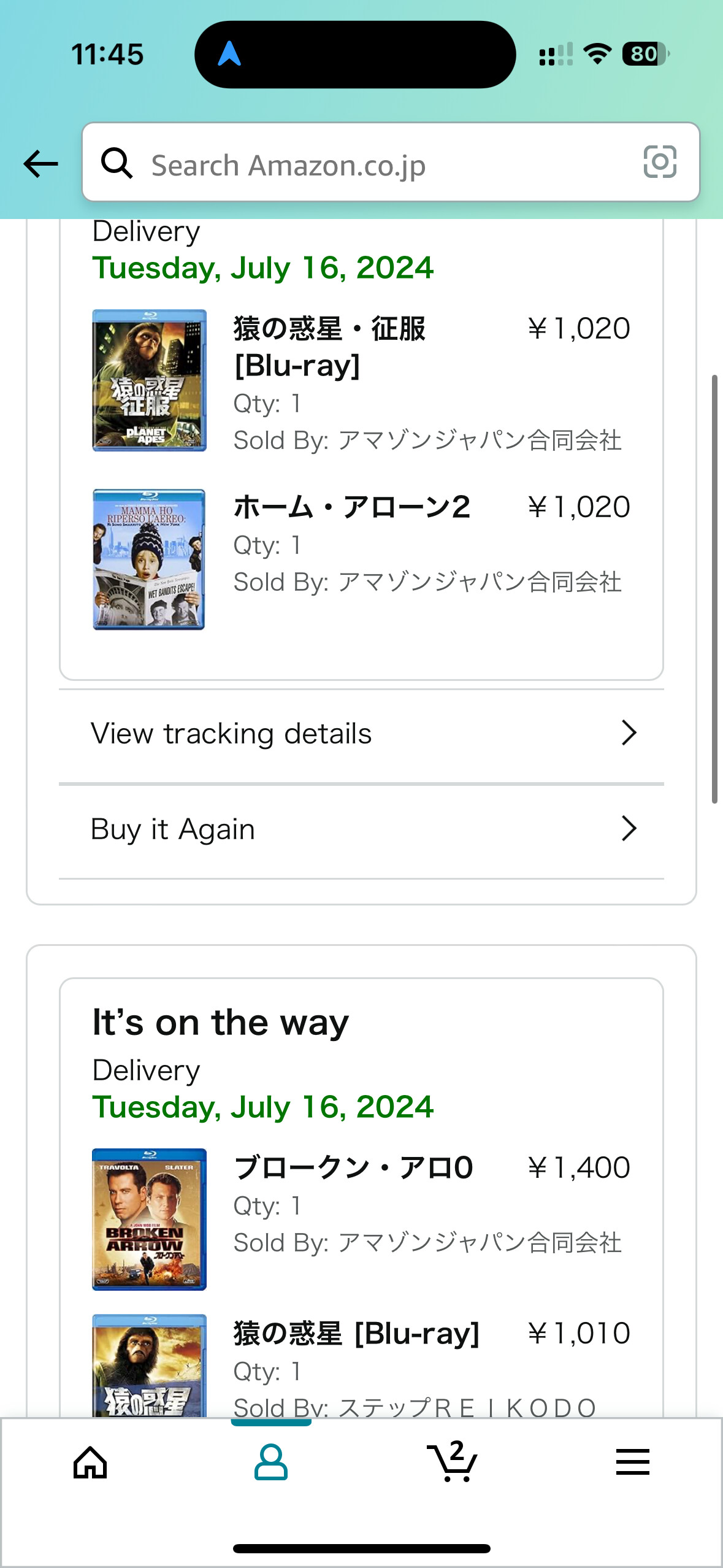Open the hamburger menu icon

(632, 1462)
